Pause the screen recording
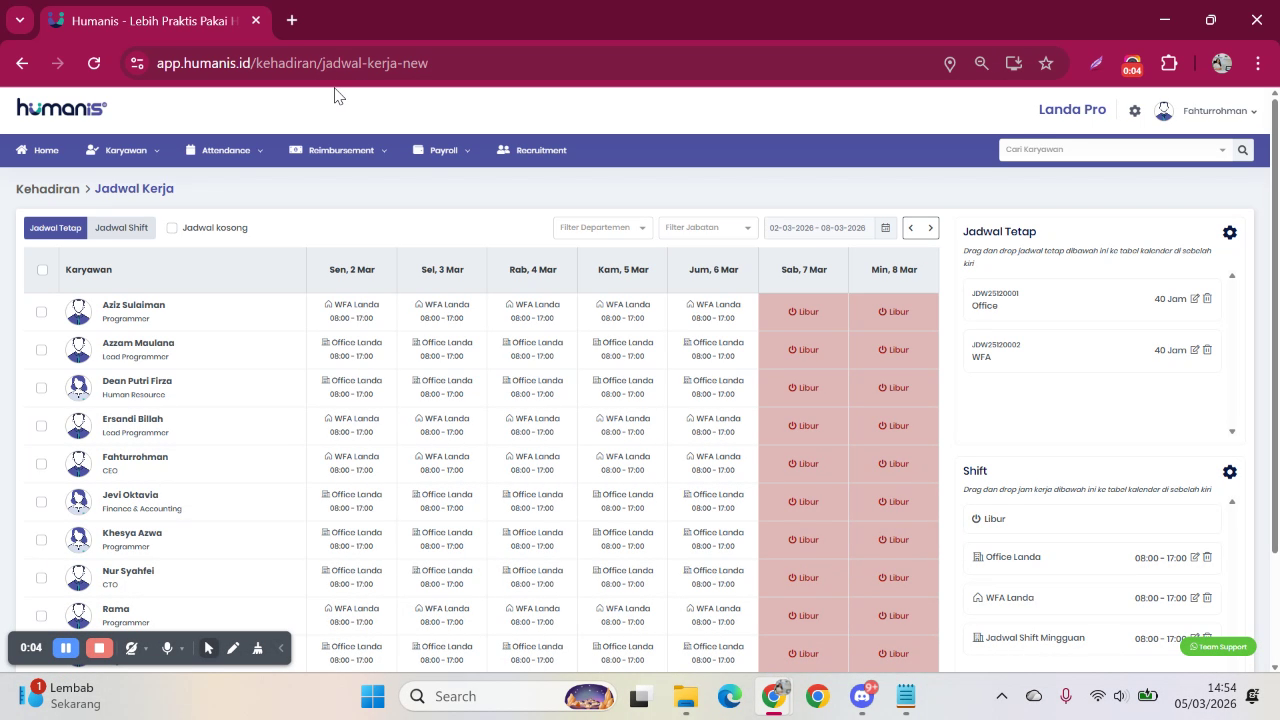 coord(66,648)
